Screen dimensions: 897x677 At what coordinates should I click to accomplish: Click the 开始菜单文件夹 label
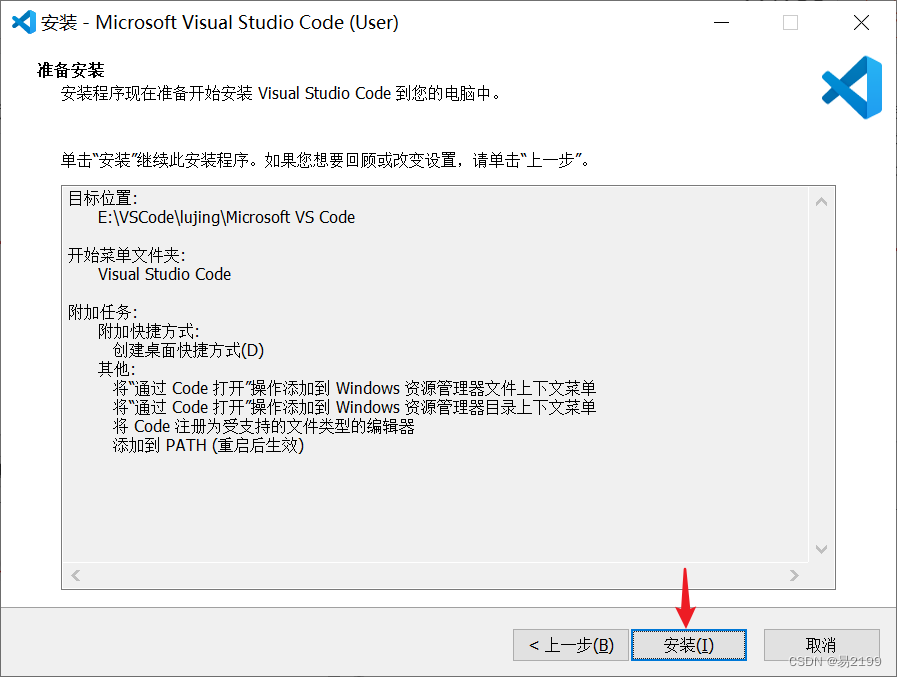point(126,255)
